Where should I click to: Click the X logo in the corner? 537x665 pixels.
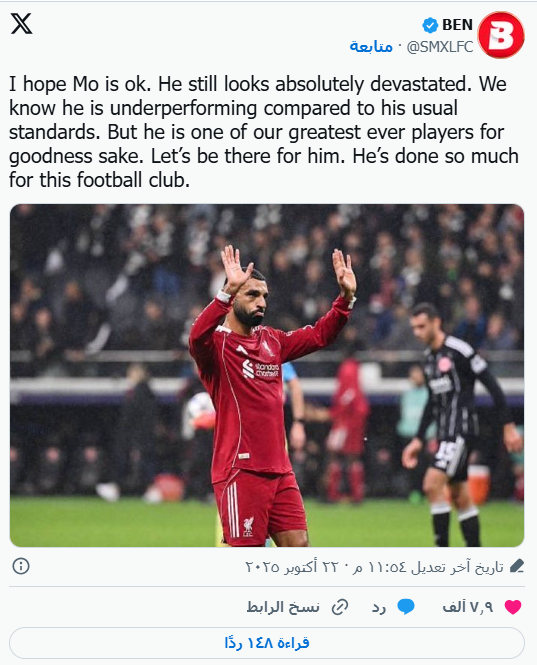[21, 24]
